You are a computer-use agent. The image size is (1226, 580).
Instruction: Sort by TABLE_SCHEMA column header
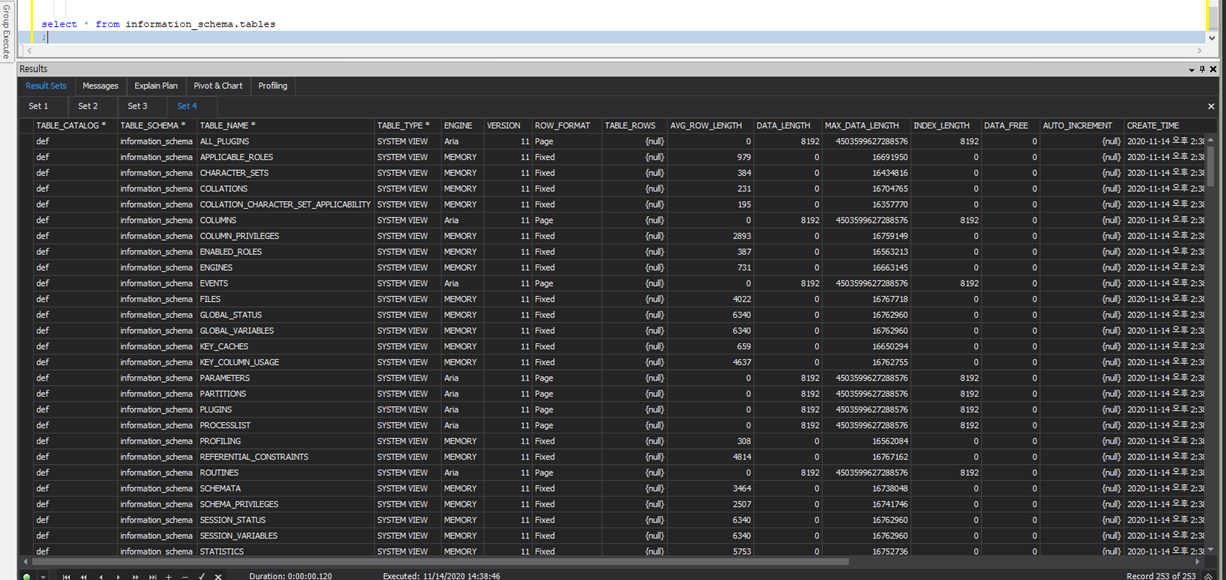tap(157, 125)
